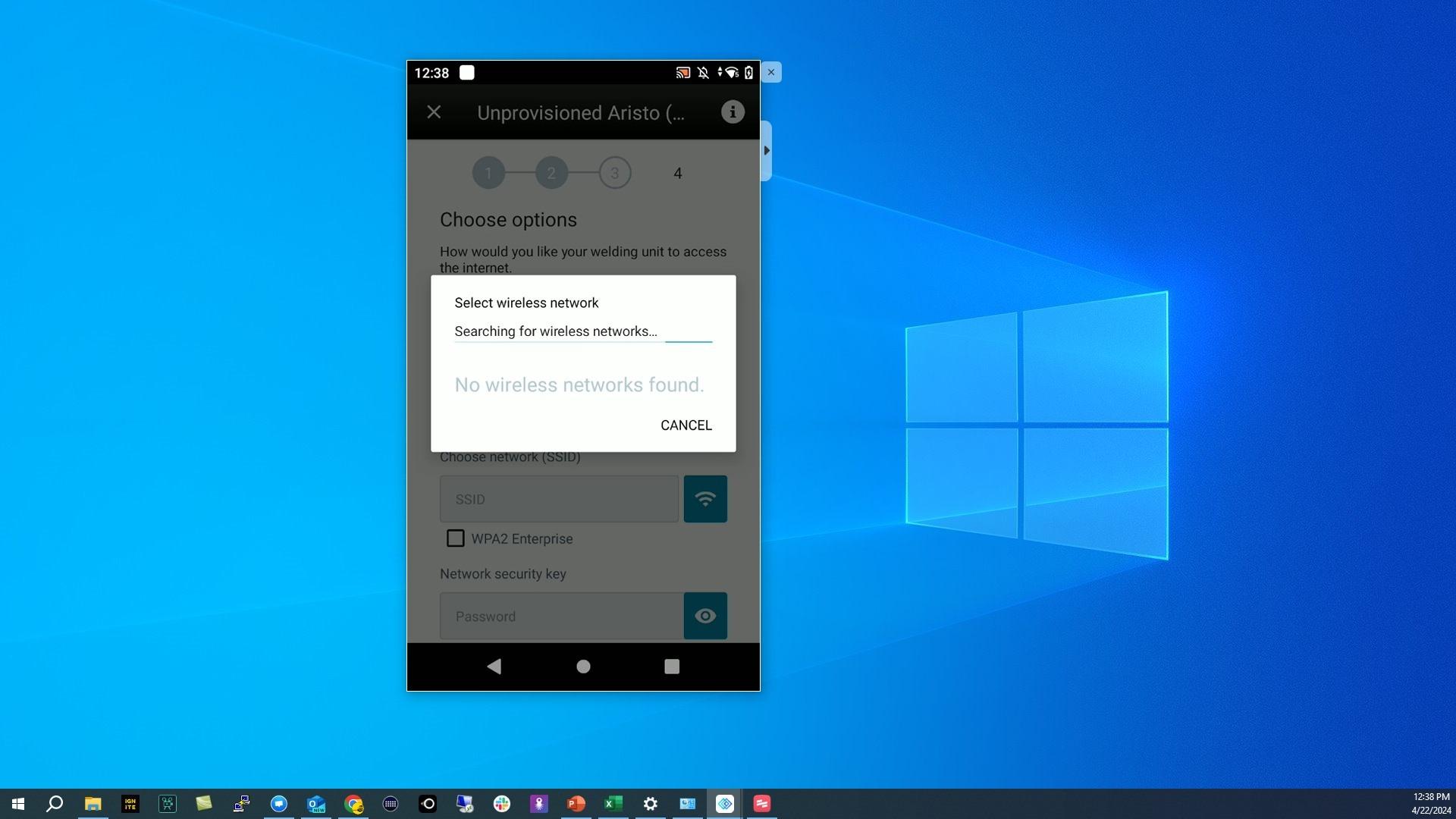This screenshot has height=819, width=1456.
Task: Open Windows Settings gear in taskbar
Action: (651, 804)
